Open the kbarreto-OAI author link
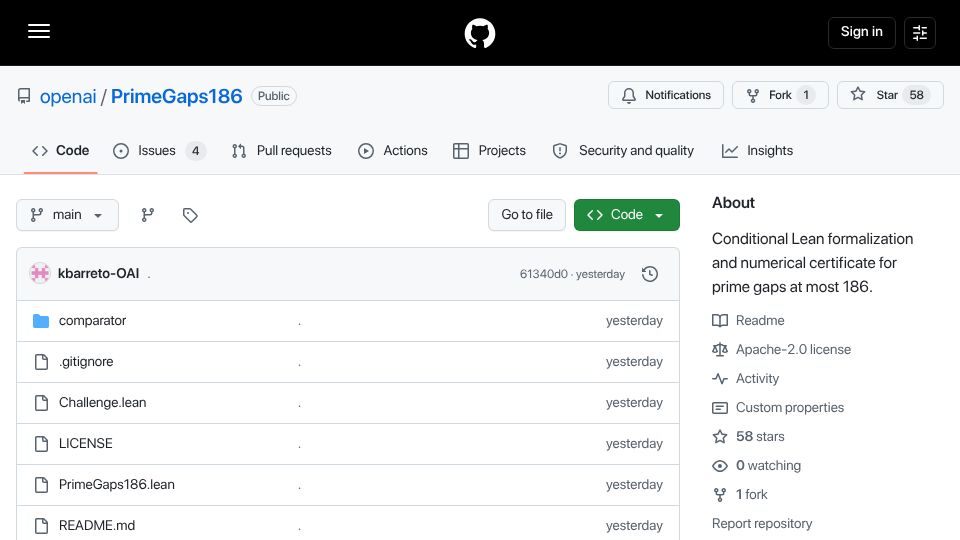The width and height of the screenshot is (960, 540). click(99, 274)
